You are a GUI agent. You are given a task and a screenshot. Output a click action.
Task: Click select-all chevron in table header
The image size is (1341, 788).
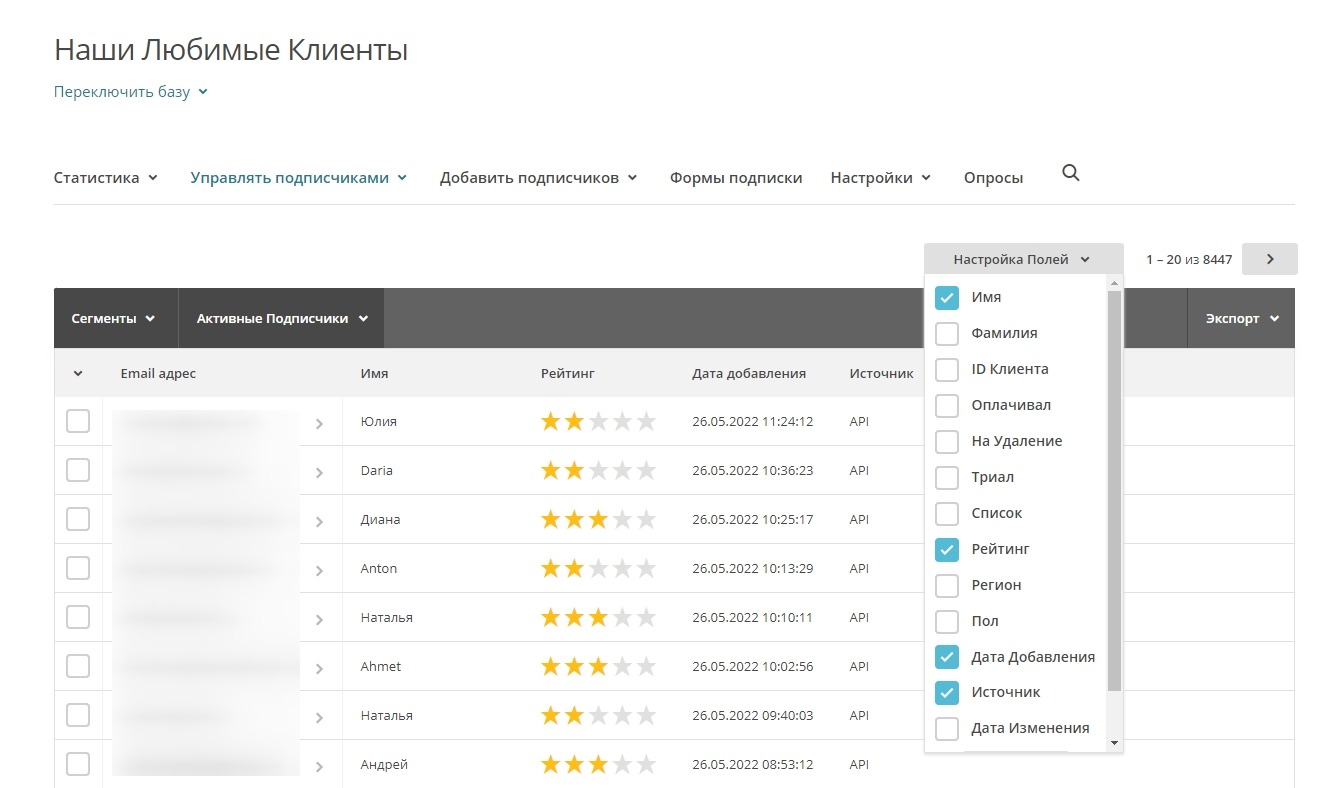78,374
